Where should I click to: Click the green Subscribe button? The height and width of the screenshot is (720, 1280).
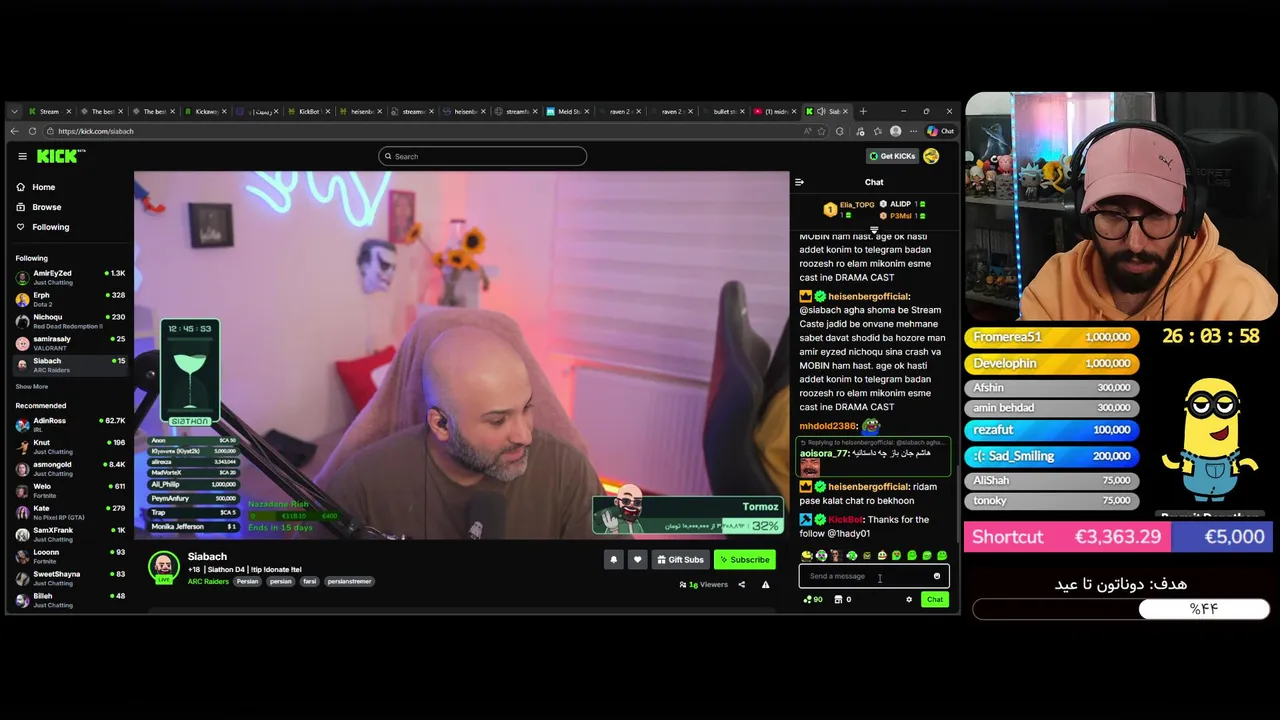744,560
